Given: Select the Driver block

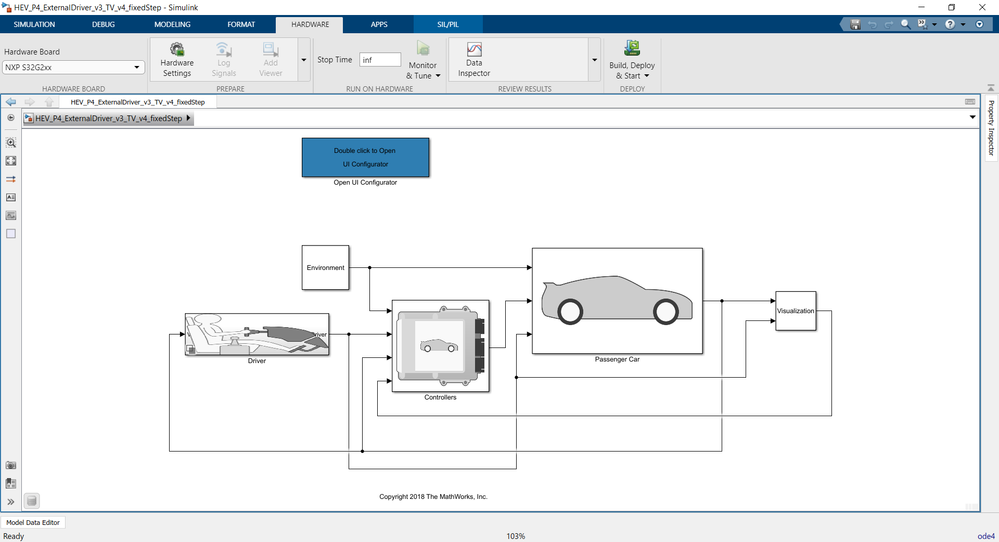Looking at the screenshot, I should click(x=257, y=334).
